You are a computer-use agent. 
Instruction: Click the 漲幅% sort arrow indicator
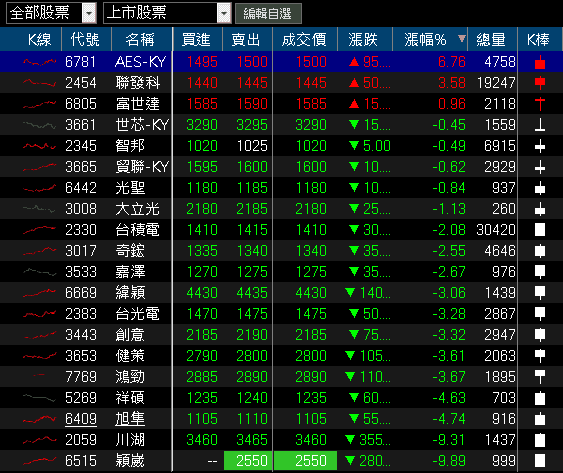tap(462, 38)
